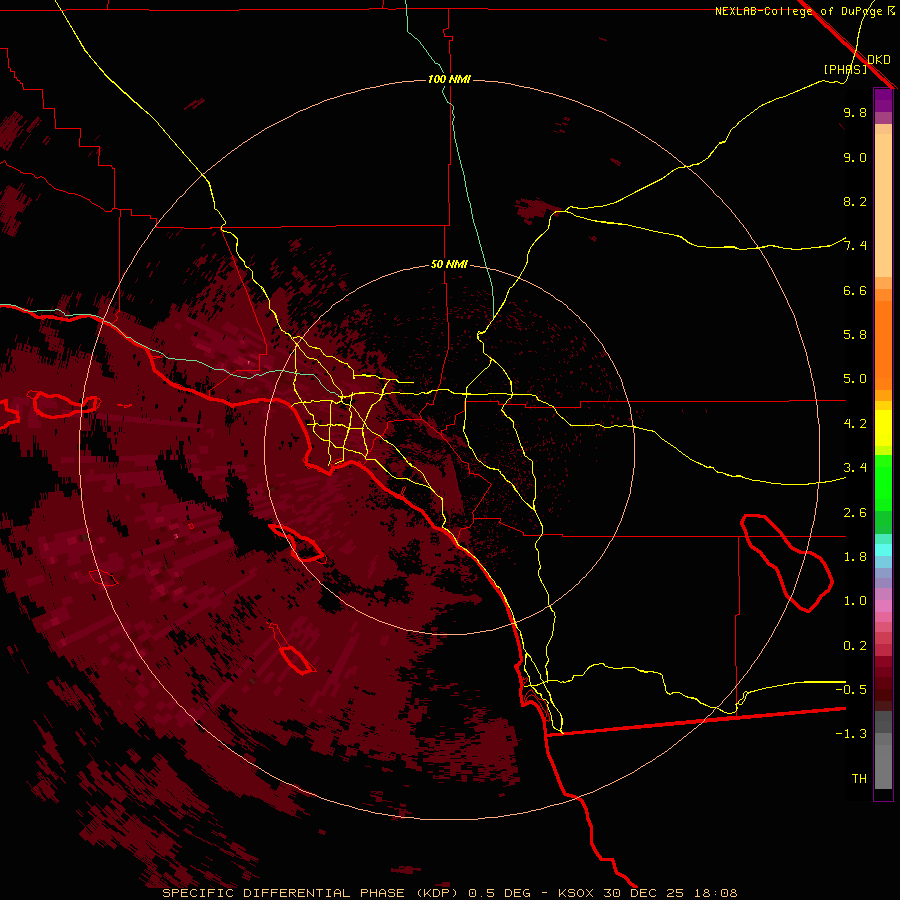Click the 9.8 scale value label
This screenshot has height=900, width=900.
854,113
